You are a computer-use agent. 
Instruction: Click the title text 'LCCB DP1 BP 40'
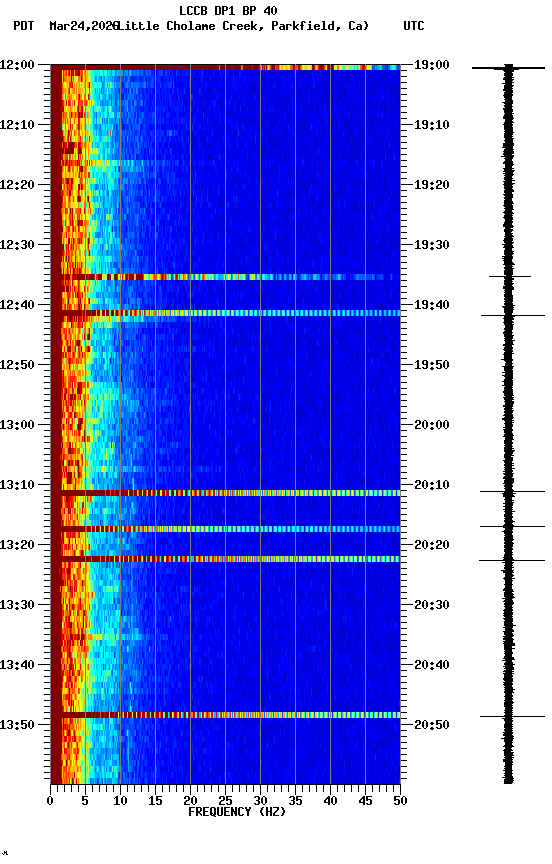[228, 10]
